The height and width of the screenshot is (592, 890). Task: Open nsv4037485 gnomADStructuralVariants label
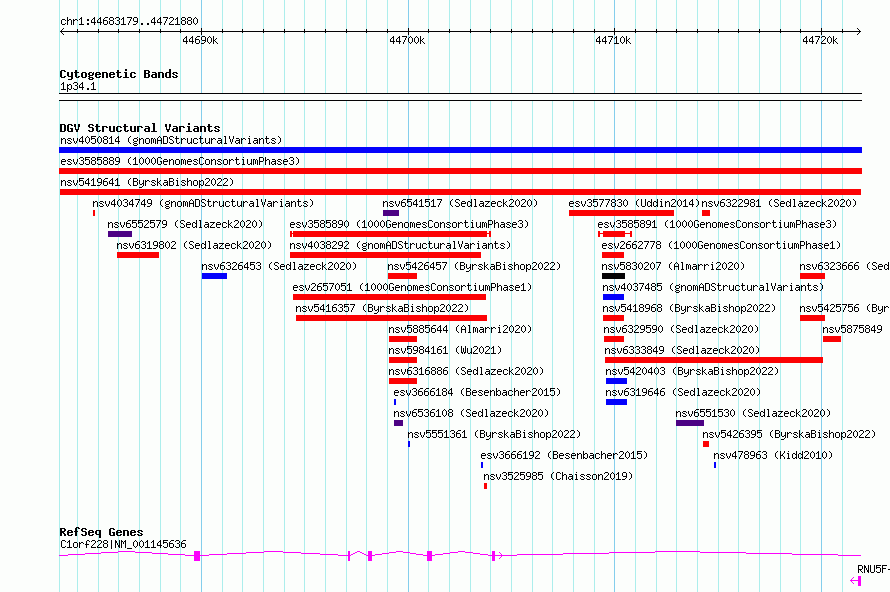(x=713, y=287)
